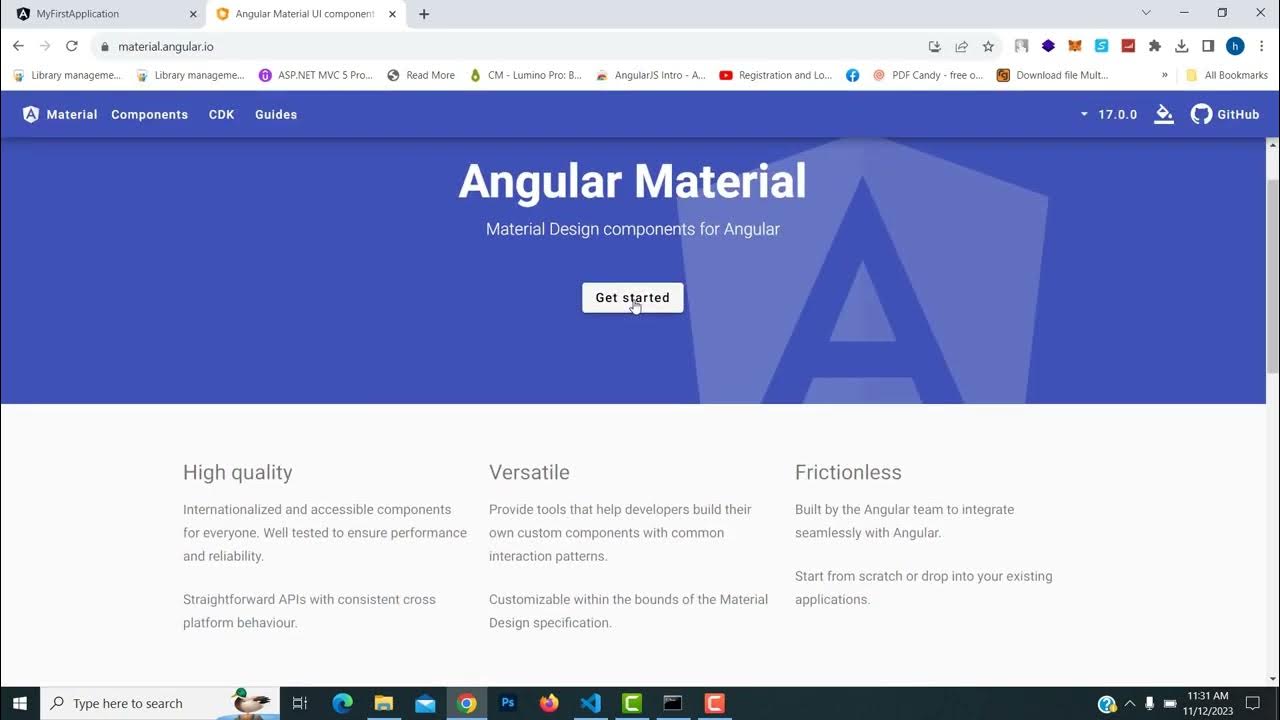Open the Extensions puzzle piece menu
The image size is (1280, 720).
point(1155,46)
